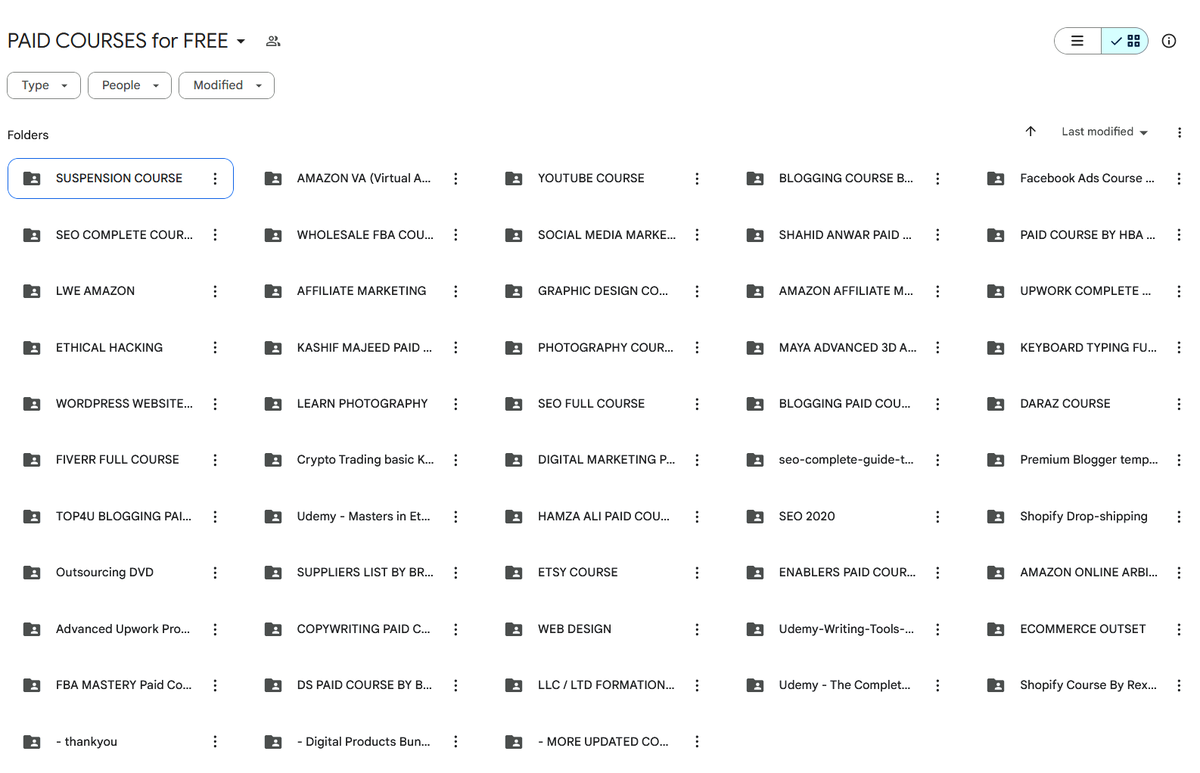Open more actions for ETHICAL HACKING folder
The image size is (1200, 773).
pyautogui.click(x=215, y=348)
